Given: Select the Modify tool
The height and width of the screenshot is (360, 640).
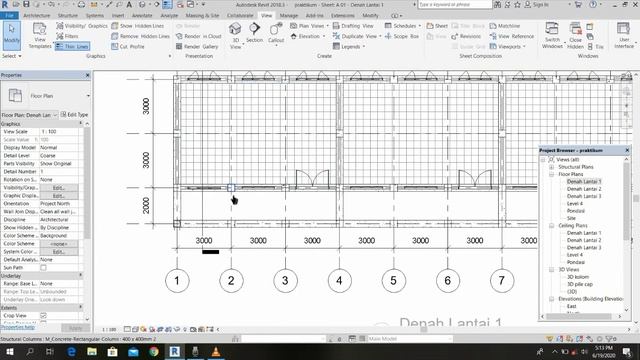Looking at the screenshot, I should pyautogui.click(x=11, y=36).
